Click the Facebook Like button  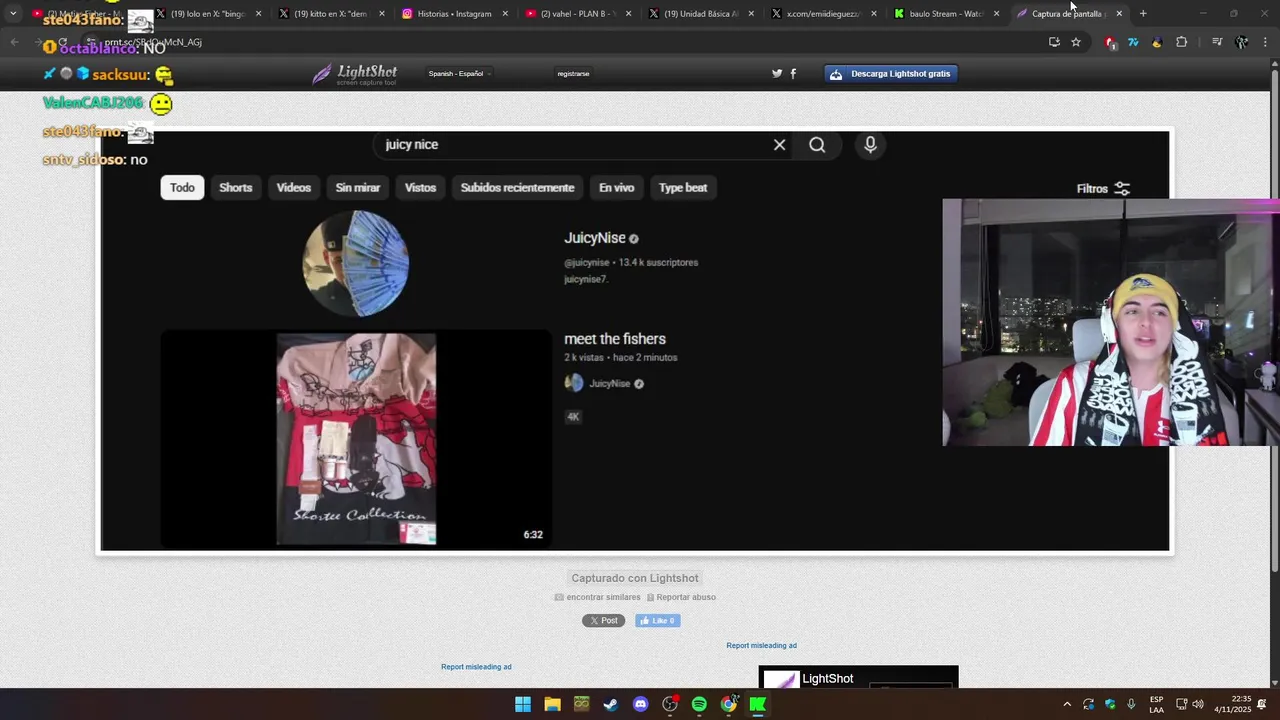[x=658, y=621]
